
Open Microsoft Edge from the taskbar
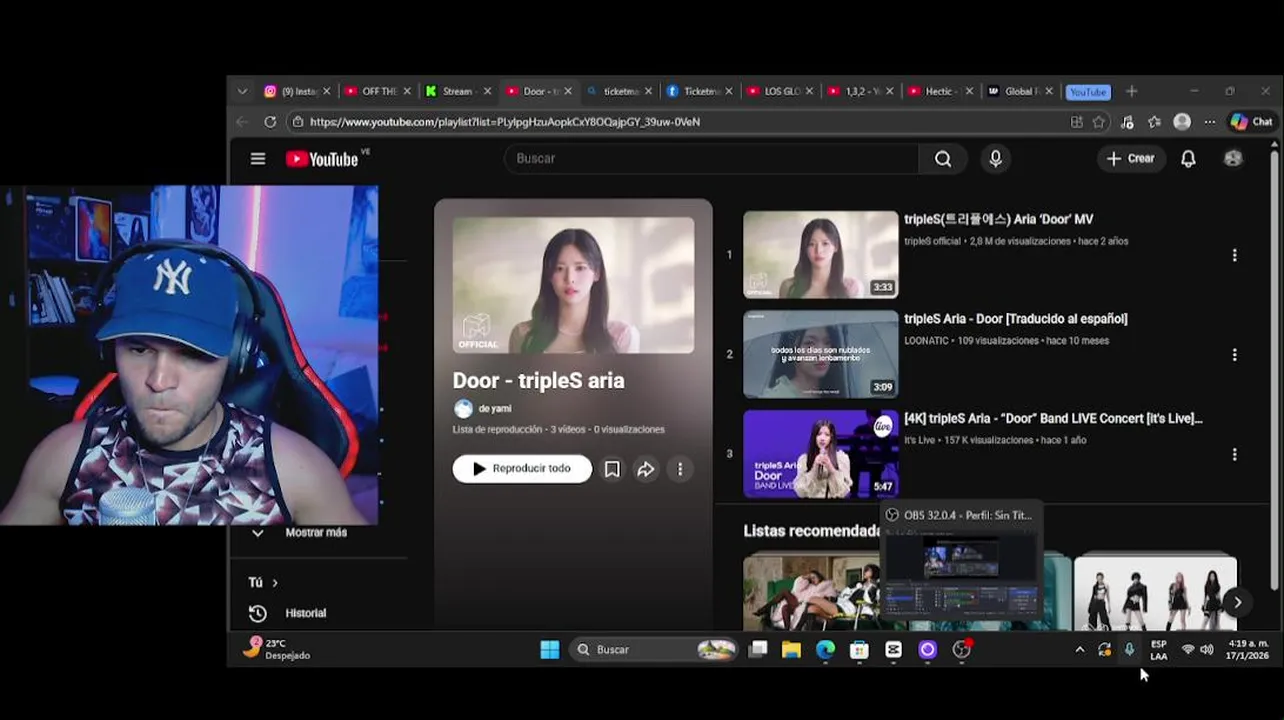coord(825,650)
